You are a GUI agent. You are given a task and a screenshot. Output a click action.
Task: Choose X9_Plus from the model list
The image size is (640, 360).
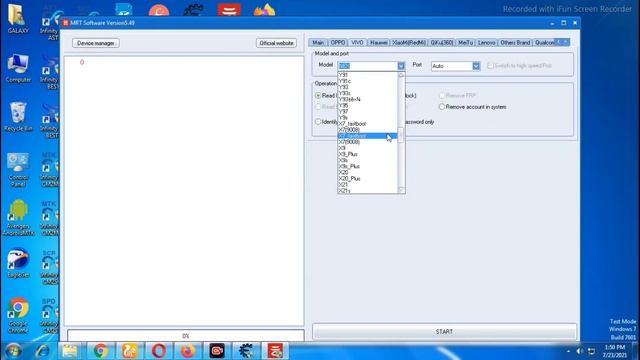tap(368, 154)
